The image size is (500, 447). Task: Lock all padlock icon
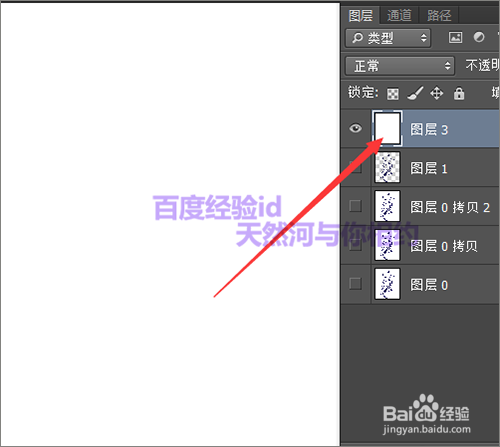459,93
